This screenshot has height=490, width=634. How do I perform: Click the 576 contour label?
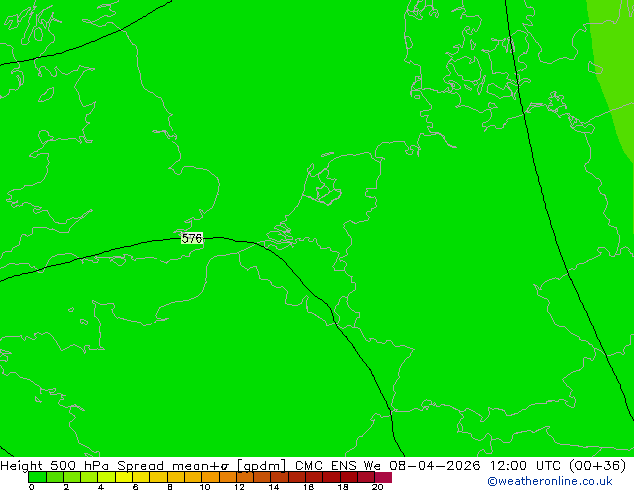pos(192,238)
